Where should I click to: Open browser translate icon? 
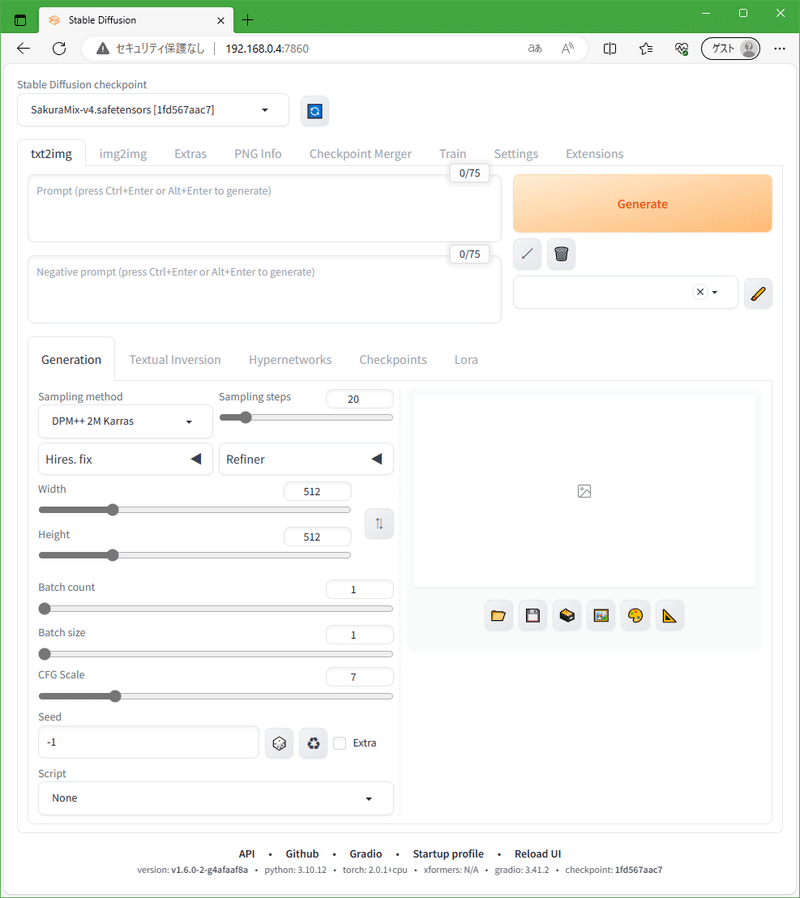pos(534,49)
